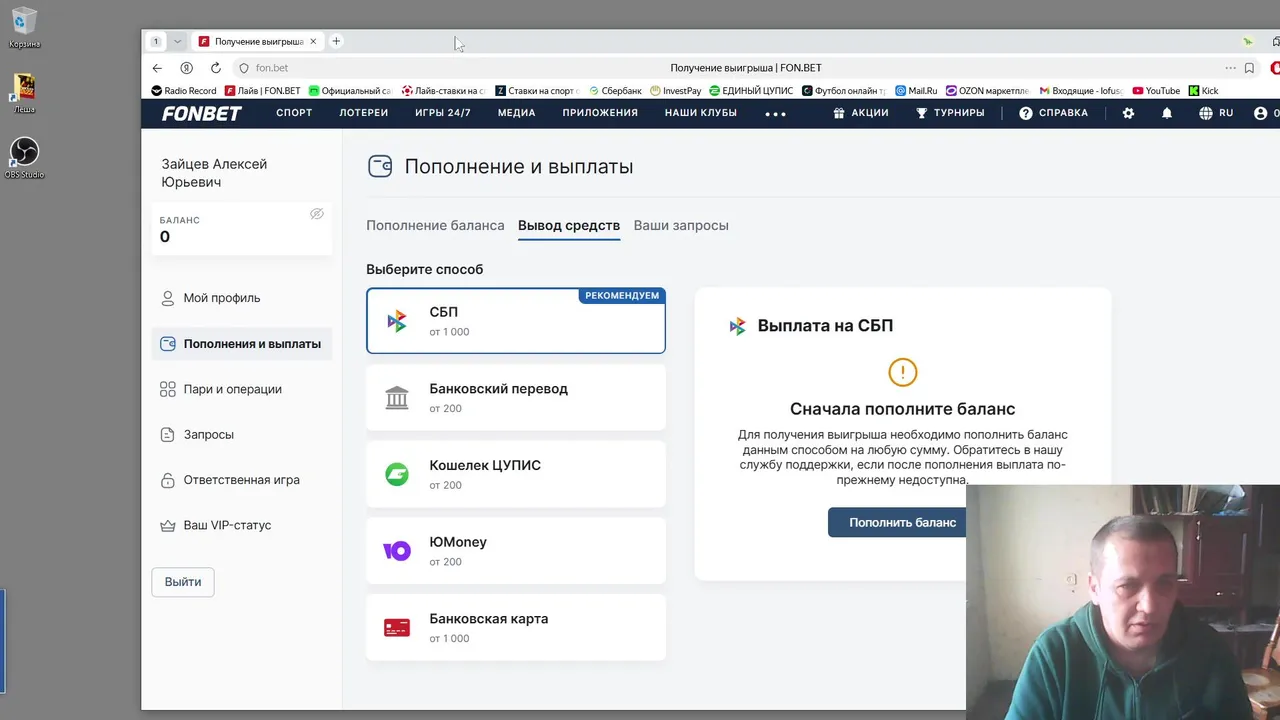Open the settings gear in the FONBET navbar
The image size is (1280, 720).
(1128, 113)
